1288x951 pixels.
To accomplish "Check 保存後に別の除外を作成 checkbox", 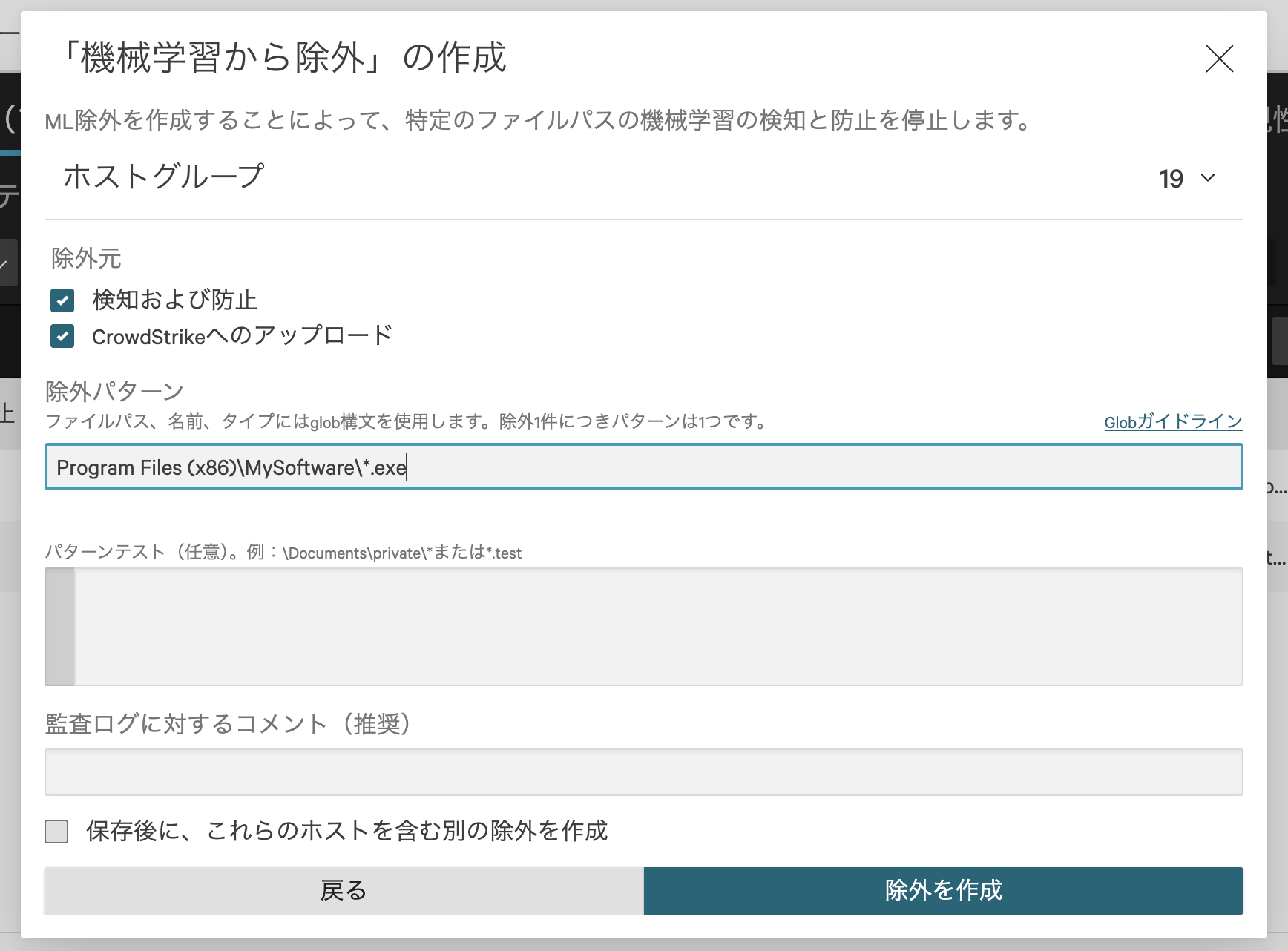I will pyautogui.click(x=56, y=832).
